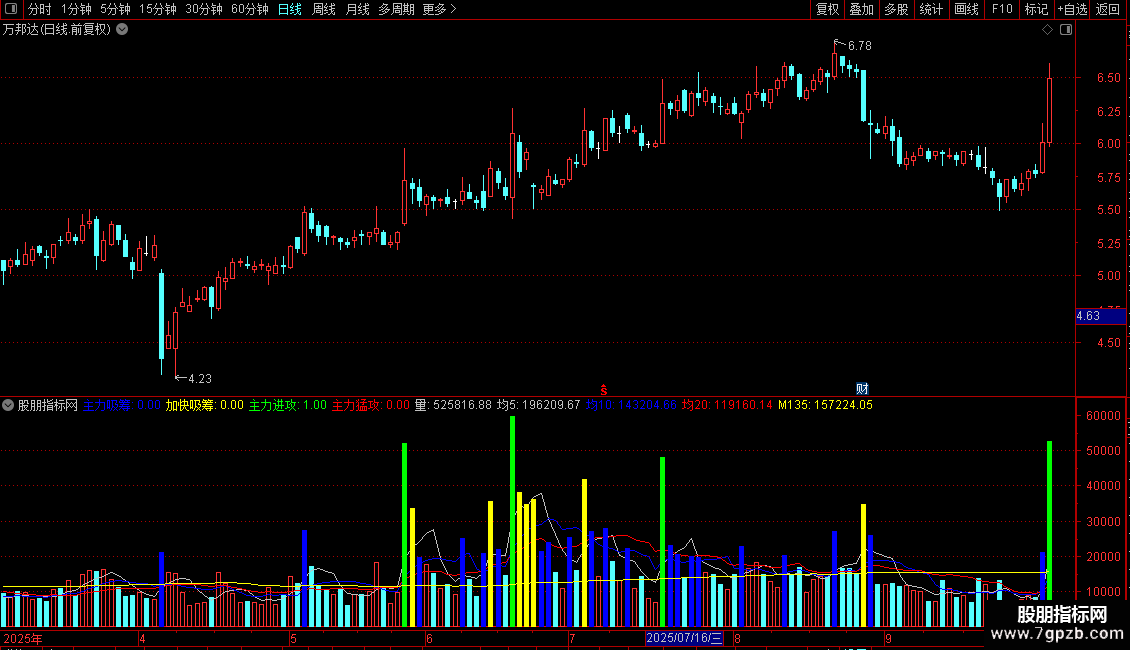Open the 统计 statistics tool
1130x650 pixels.
pos(931,9)
